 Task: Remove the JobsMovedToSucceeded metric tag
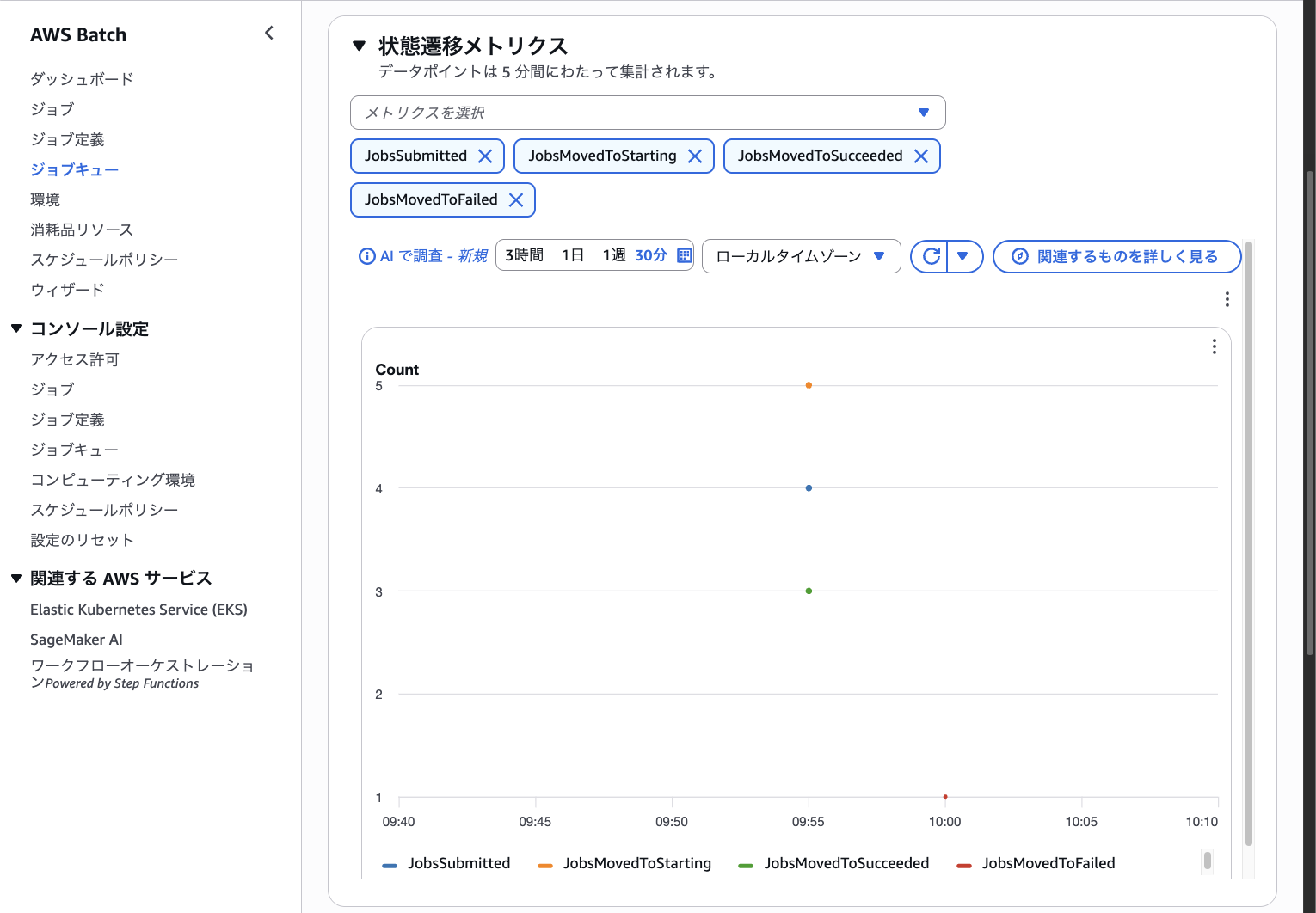tap(921, 156)
